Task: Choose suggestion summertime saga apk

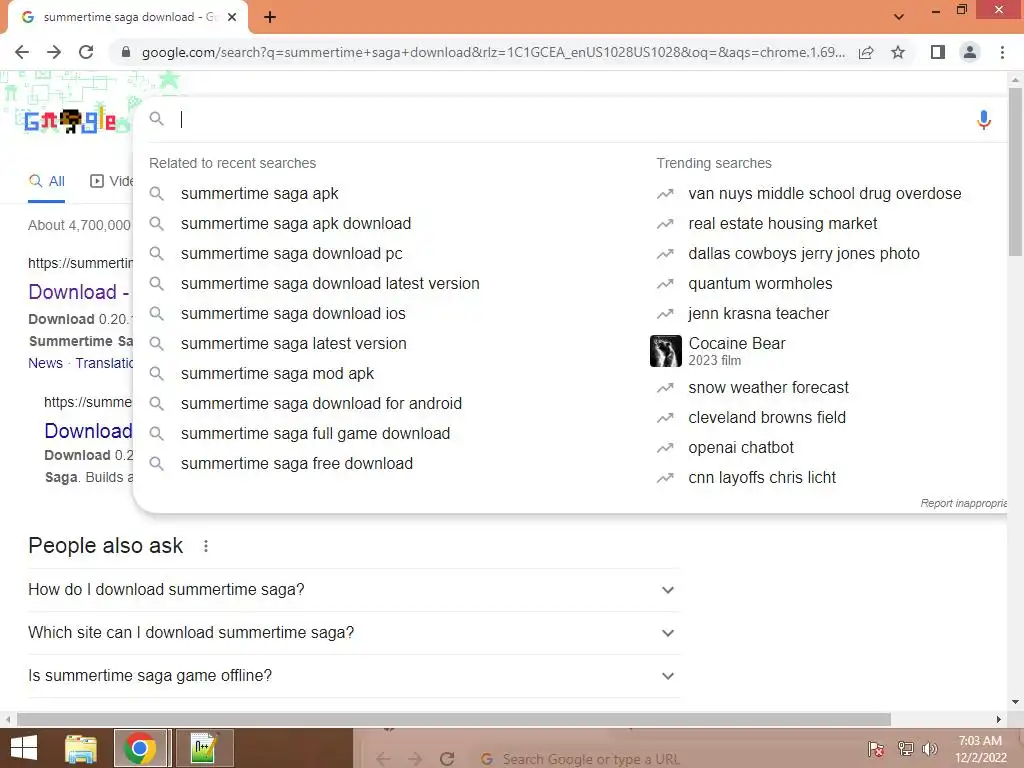Action: point(259,194)
